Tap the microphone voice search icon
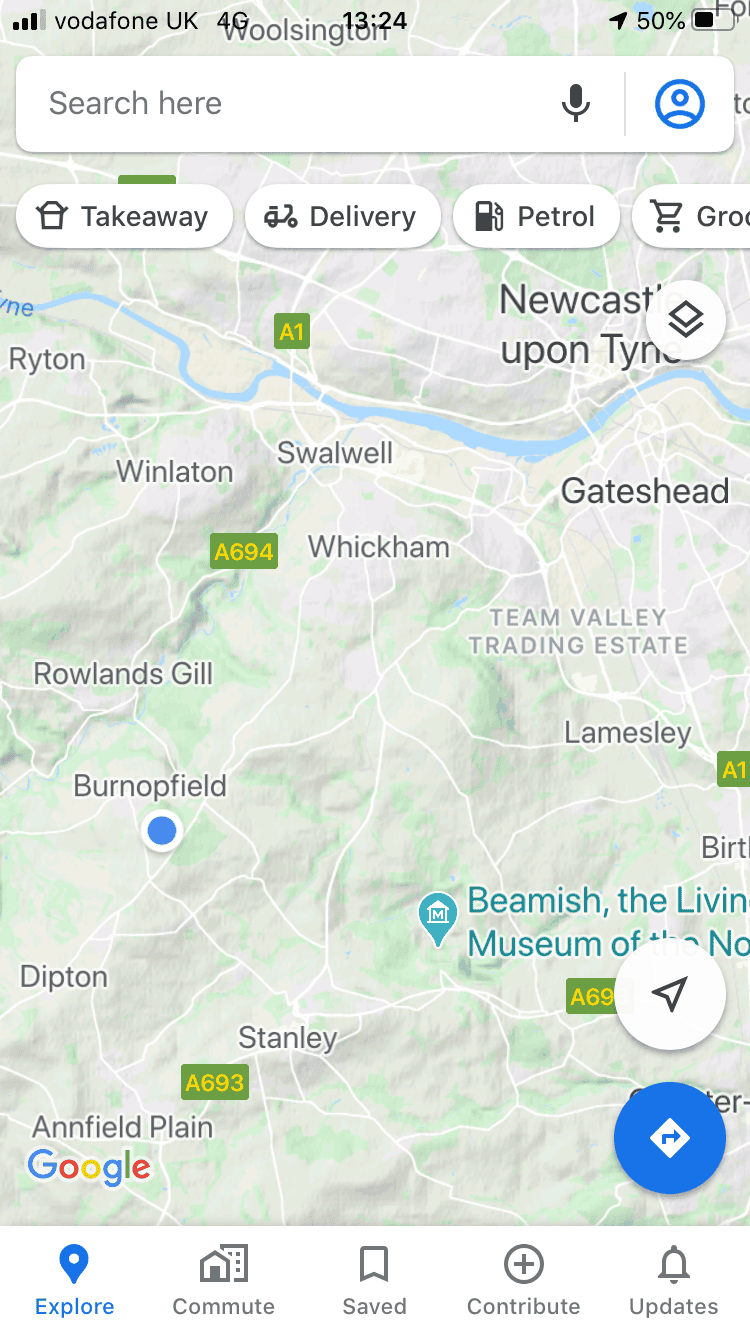The image size is (750, 1334). pos(575,103)
